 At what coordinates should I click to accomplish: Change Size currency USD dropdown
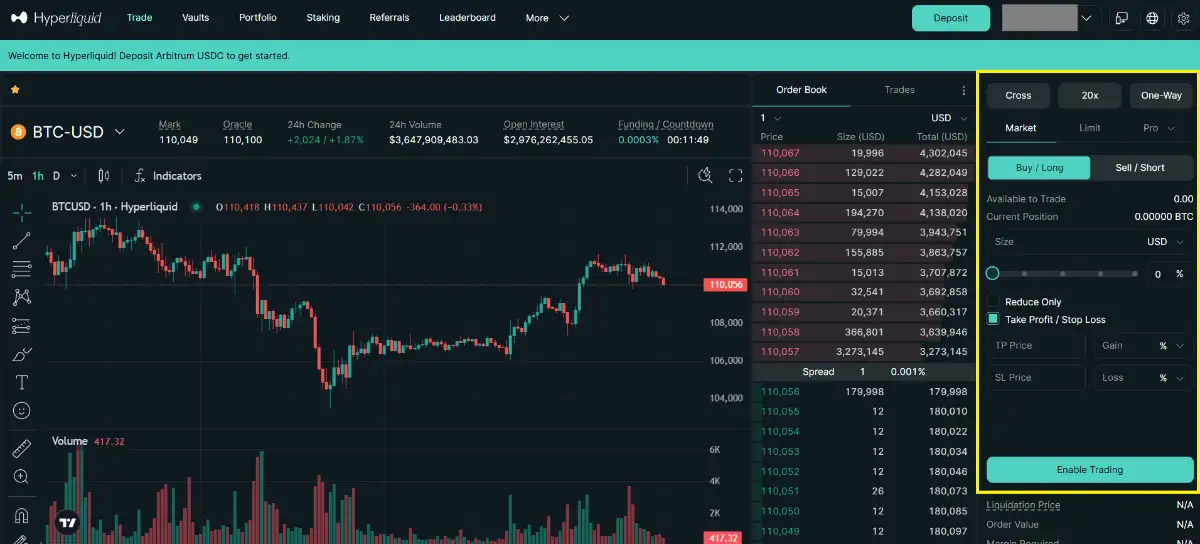click(1165, 242)
